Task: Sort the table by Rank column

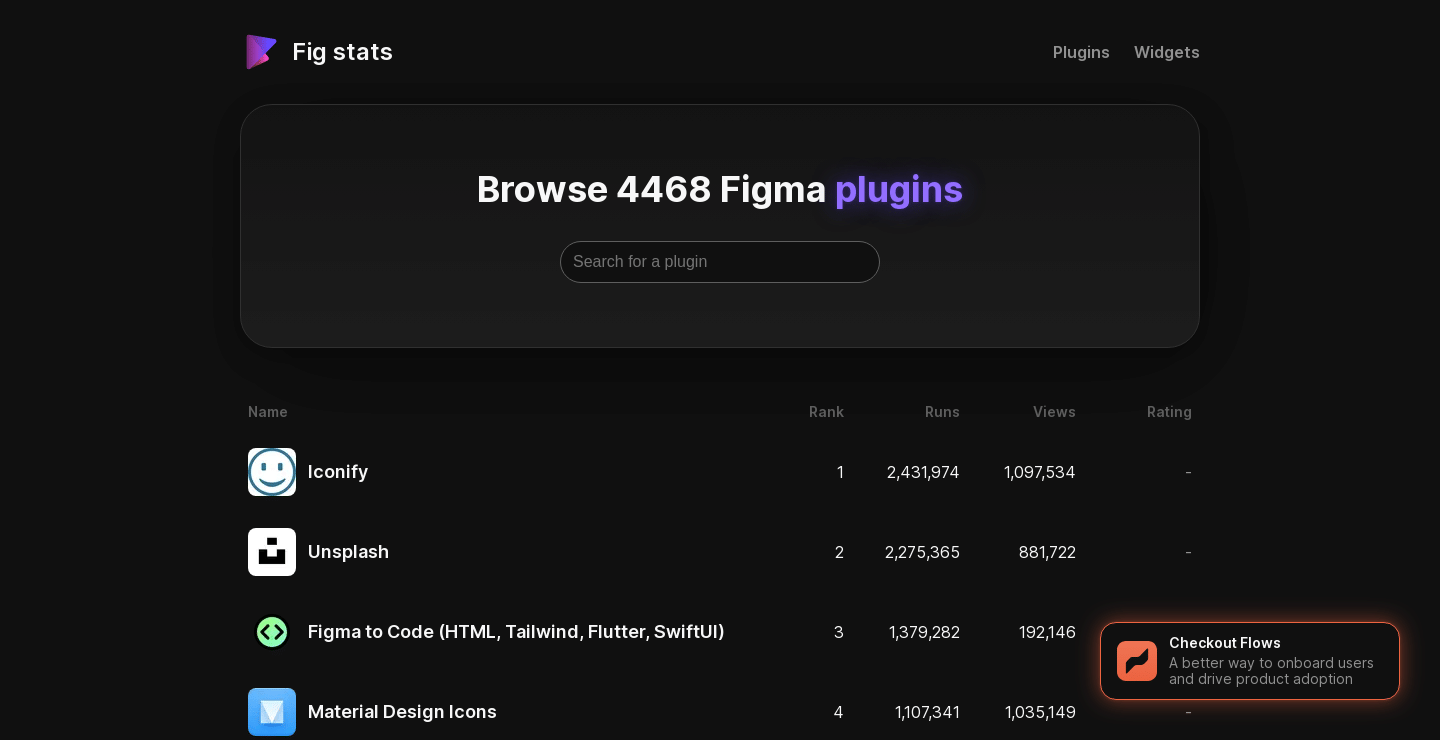Action: pos(826,412)
